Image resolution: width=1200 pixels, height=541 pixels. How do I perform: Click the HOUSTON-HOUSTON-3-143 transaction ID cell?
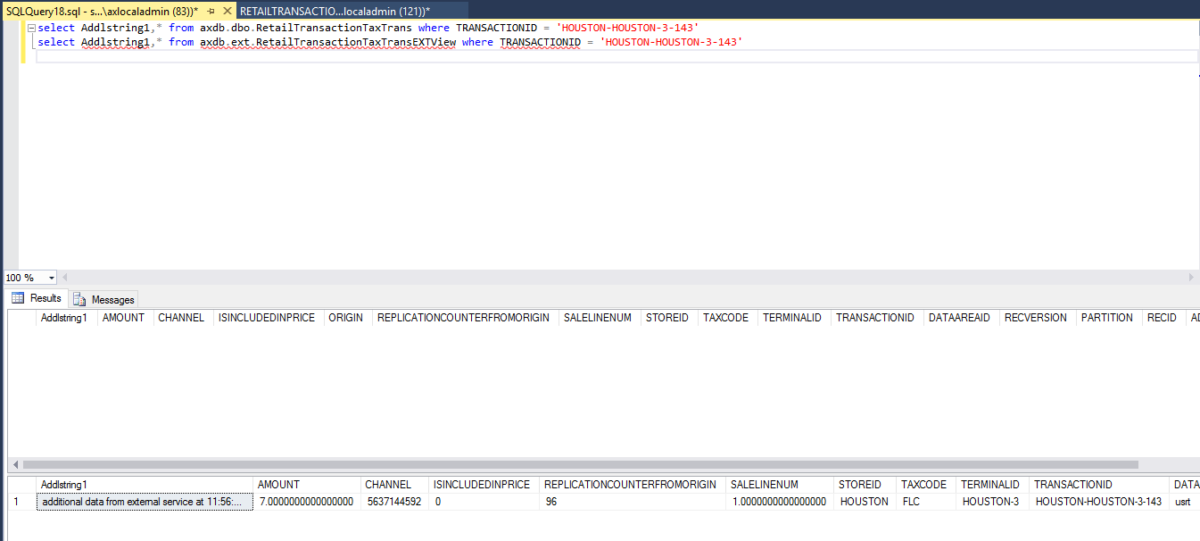tap(1098, 501)
